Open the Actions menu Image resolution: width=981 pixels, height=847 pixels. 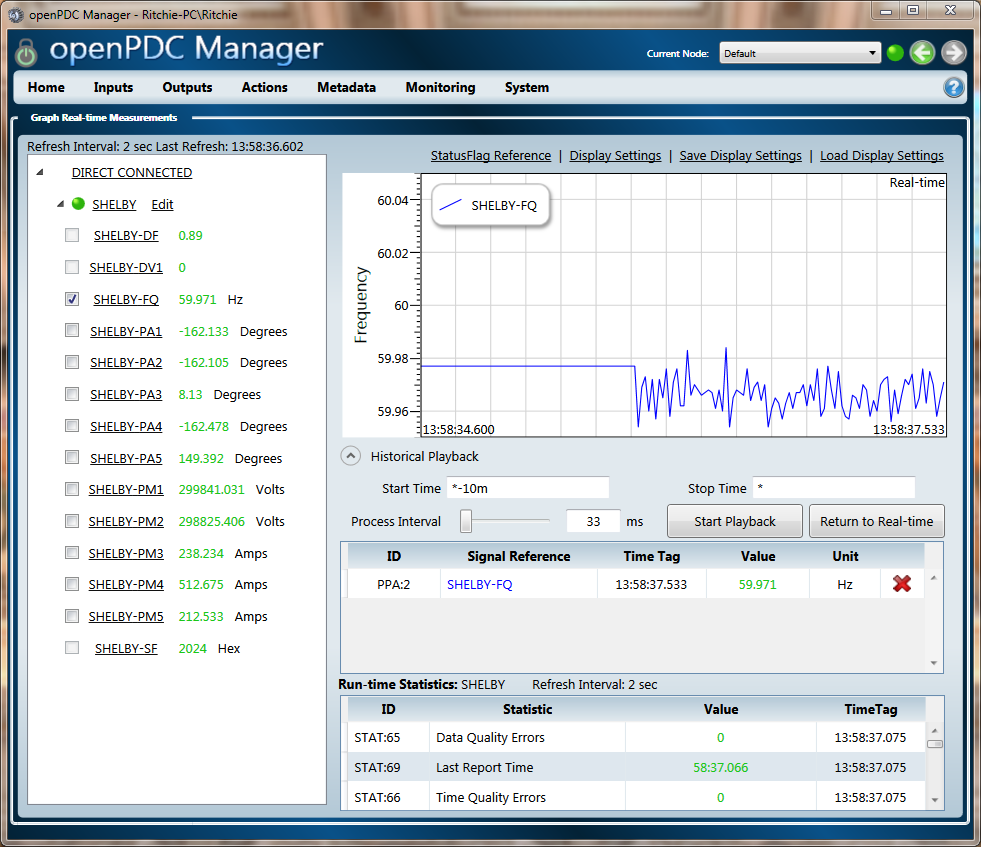coord(265,88)
